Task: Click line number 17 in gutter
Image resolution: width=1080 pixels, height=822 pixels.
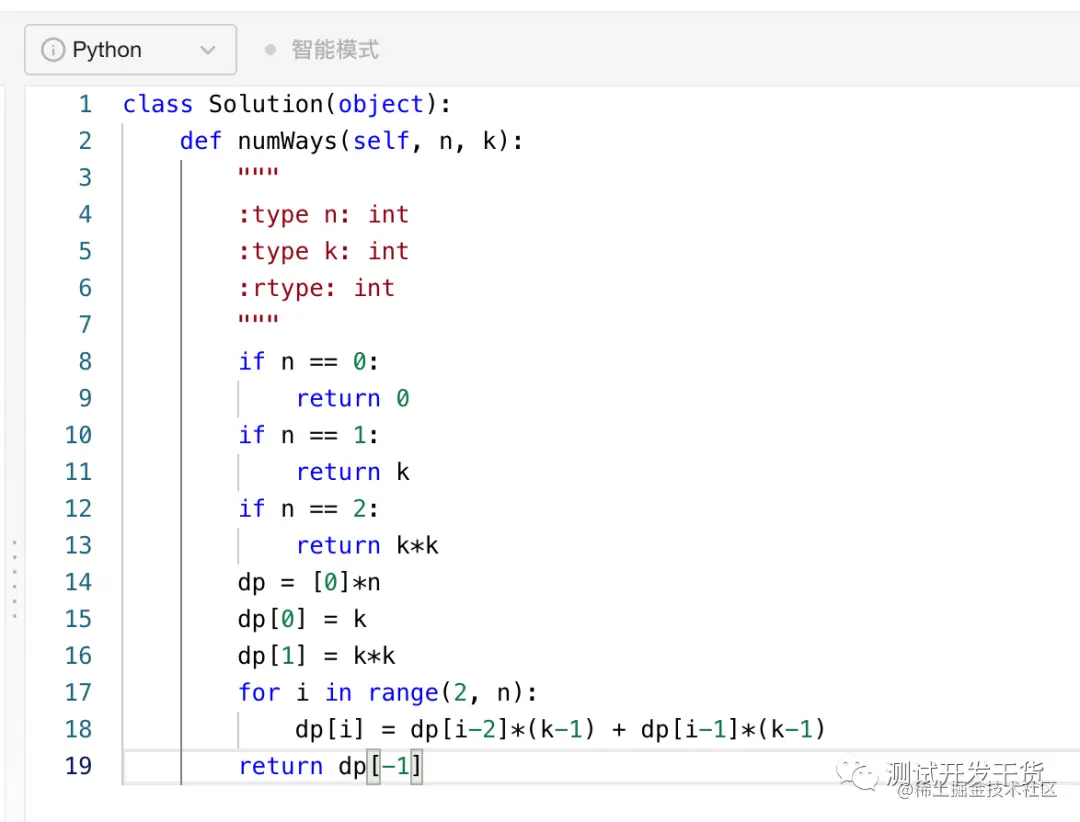Action: (x=78, y=692)
